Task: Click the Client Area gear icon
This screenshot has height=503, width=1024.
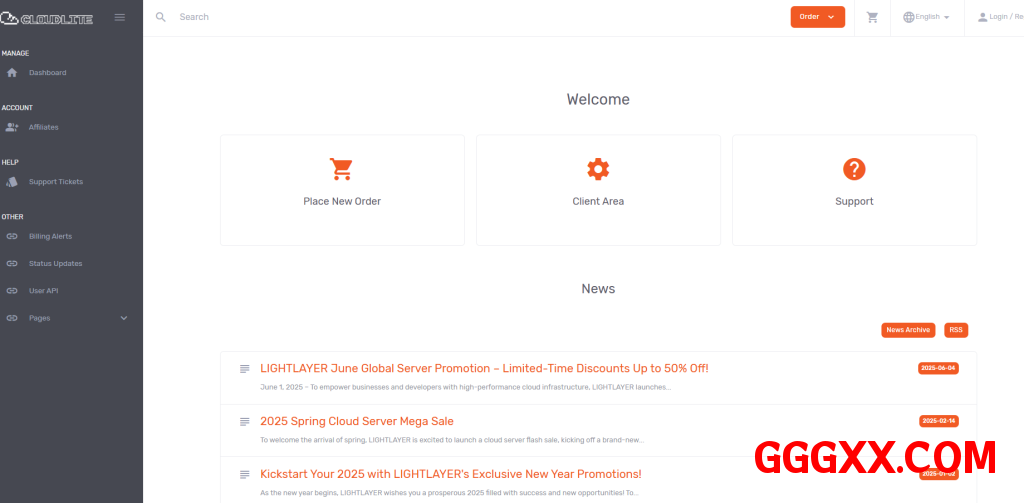Action: coord(598,169)
